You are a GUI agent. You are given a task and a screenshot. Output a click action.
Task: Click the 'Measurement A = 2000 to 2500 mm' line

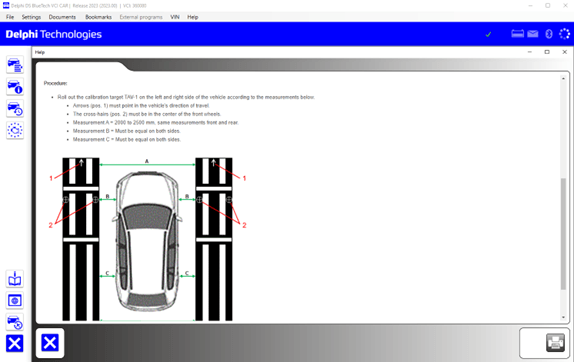156,122
